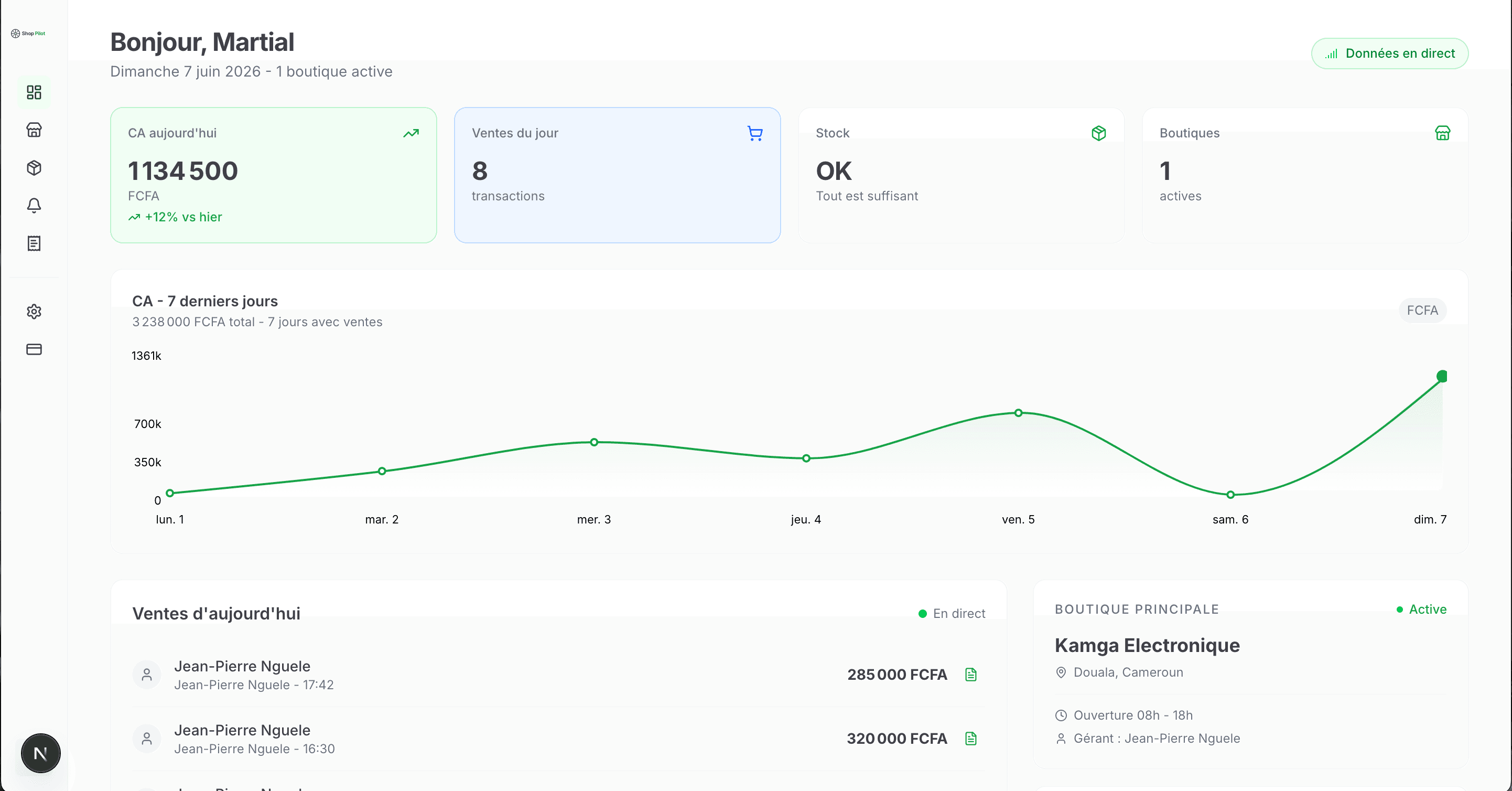1512x791 pixels.
Task: Open the Jean-Pierre Nguele sale at 17:42
Action: (558, 675)
